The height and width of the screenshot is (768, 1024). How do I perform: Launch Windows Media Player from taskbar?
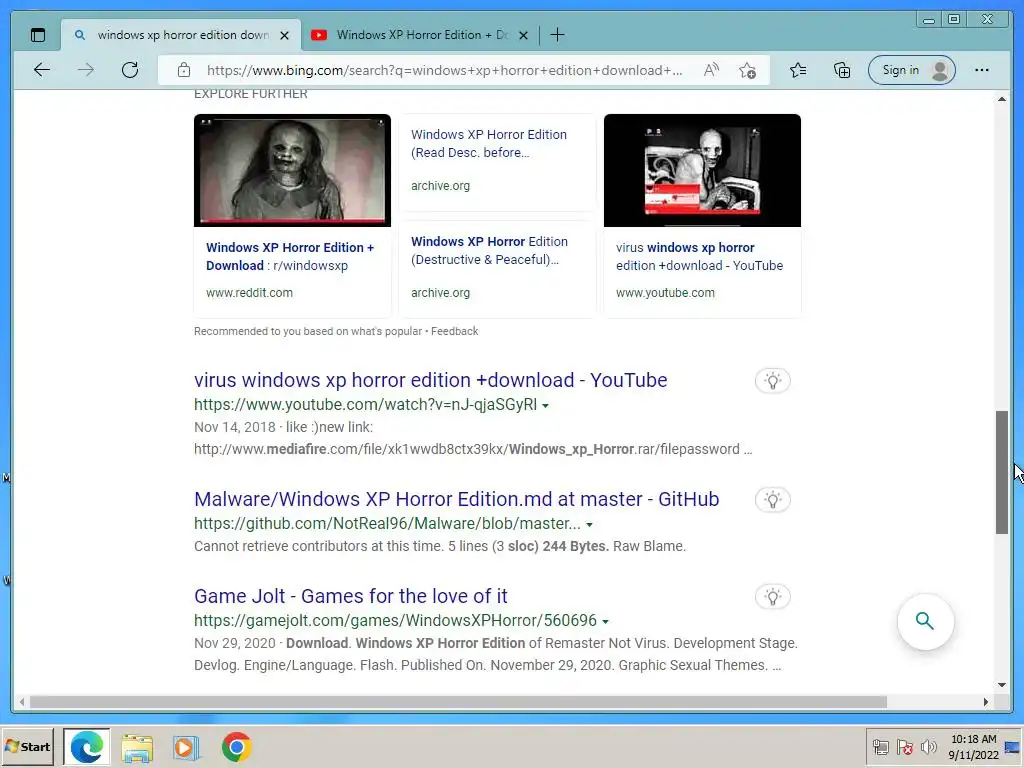[186, 747]
